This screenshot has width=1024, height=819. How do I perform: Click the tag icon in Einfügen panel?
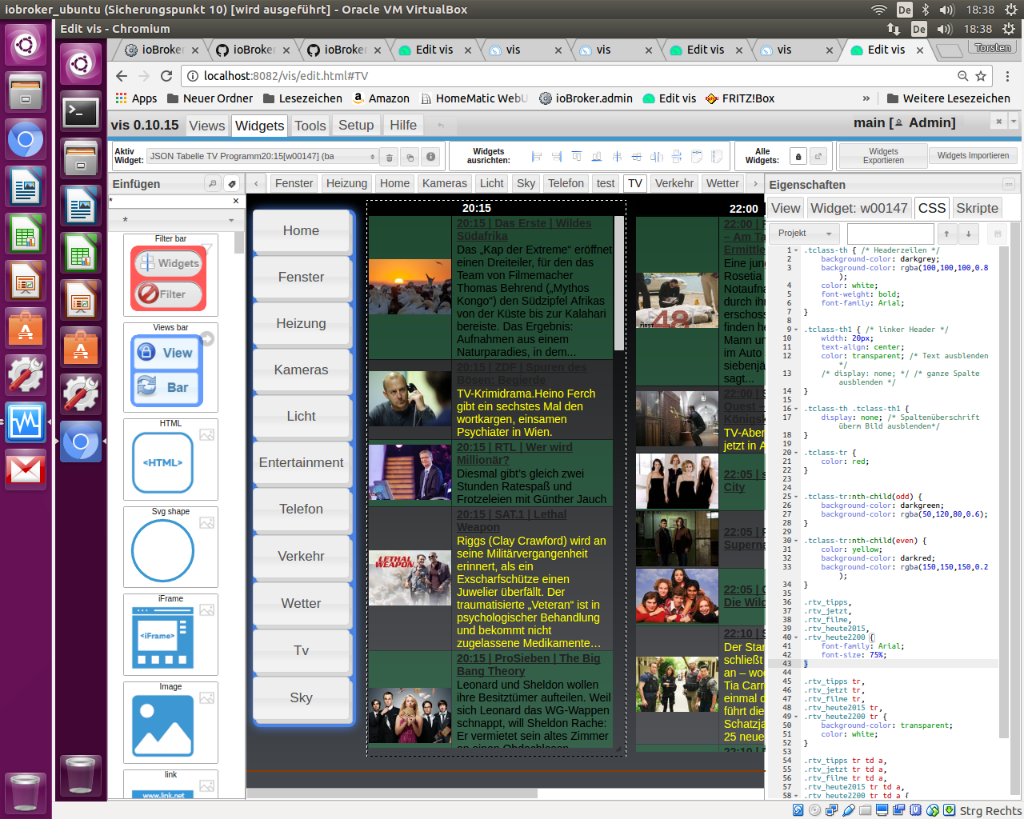click(231, 184)
